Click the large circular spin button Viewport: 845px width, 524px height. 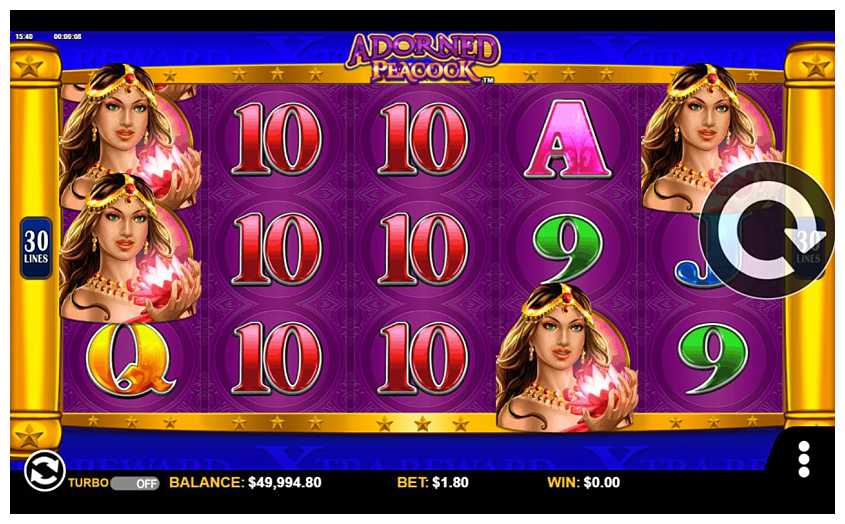[767, 231]
